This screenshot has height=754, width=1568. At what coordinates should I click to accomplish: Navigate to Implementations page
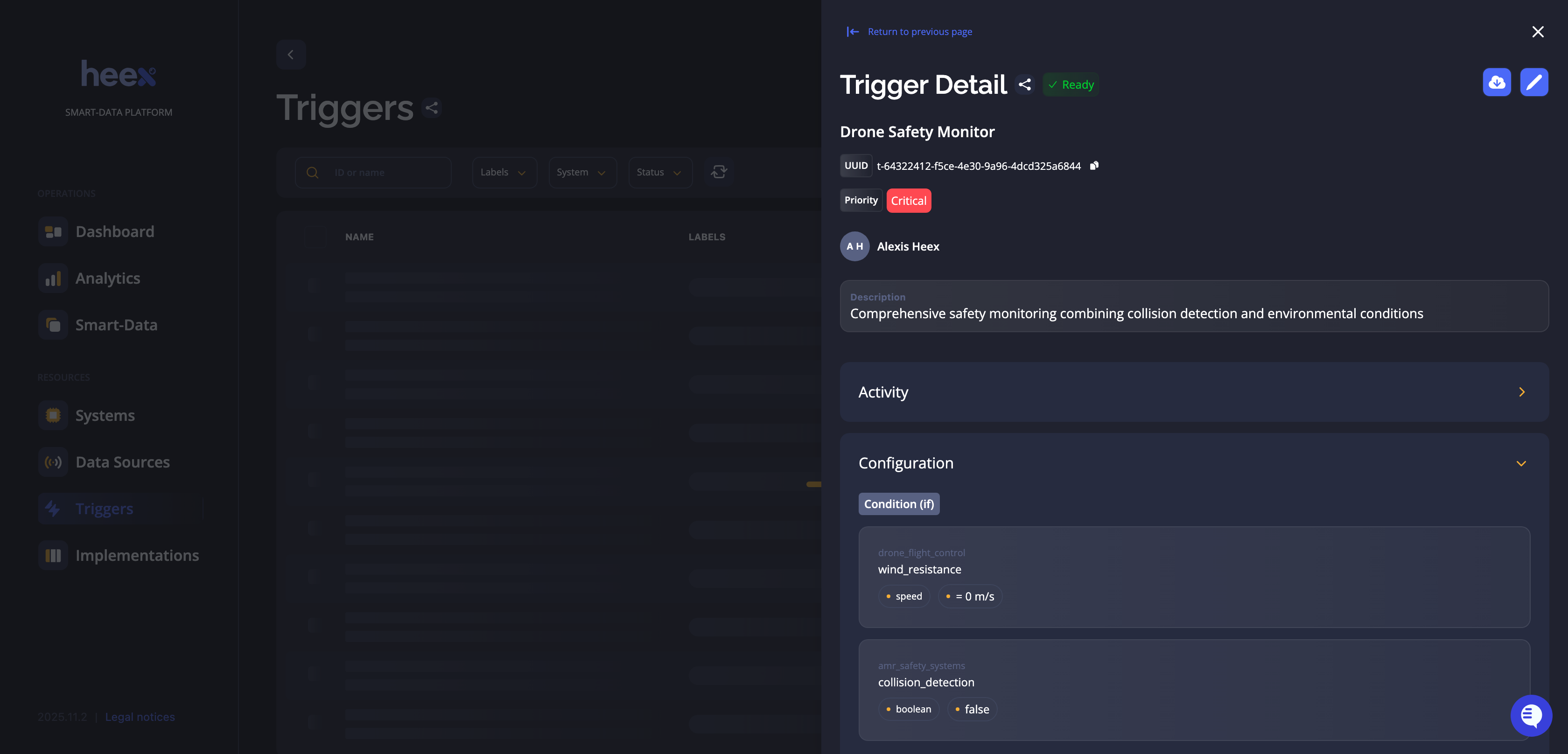point(53,555)
